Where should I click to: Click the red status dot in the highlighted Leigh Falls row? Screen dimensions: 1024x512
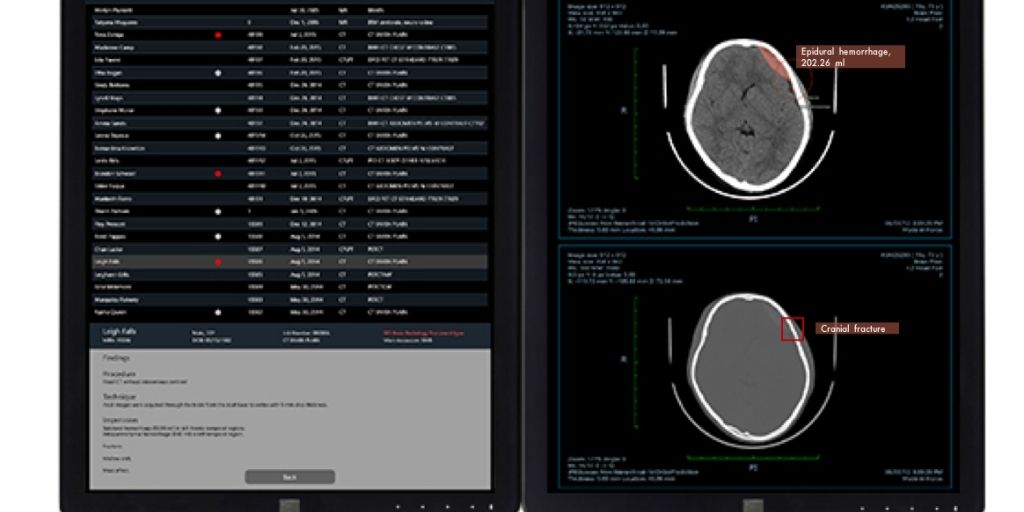(x=218, y=262)
